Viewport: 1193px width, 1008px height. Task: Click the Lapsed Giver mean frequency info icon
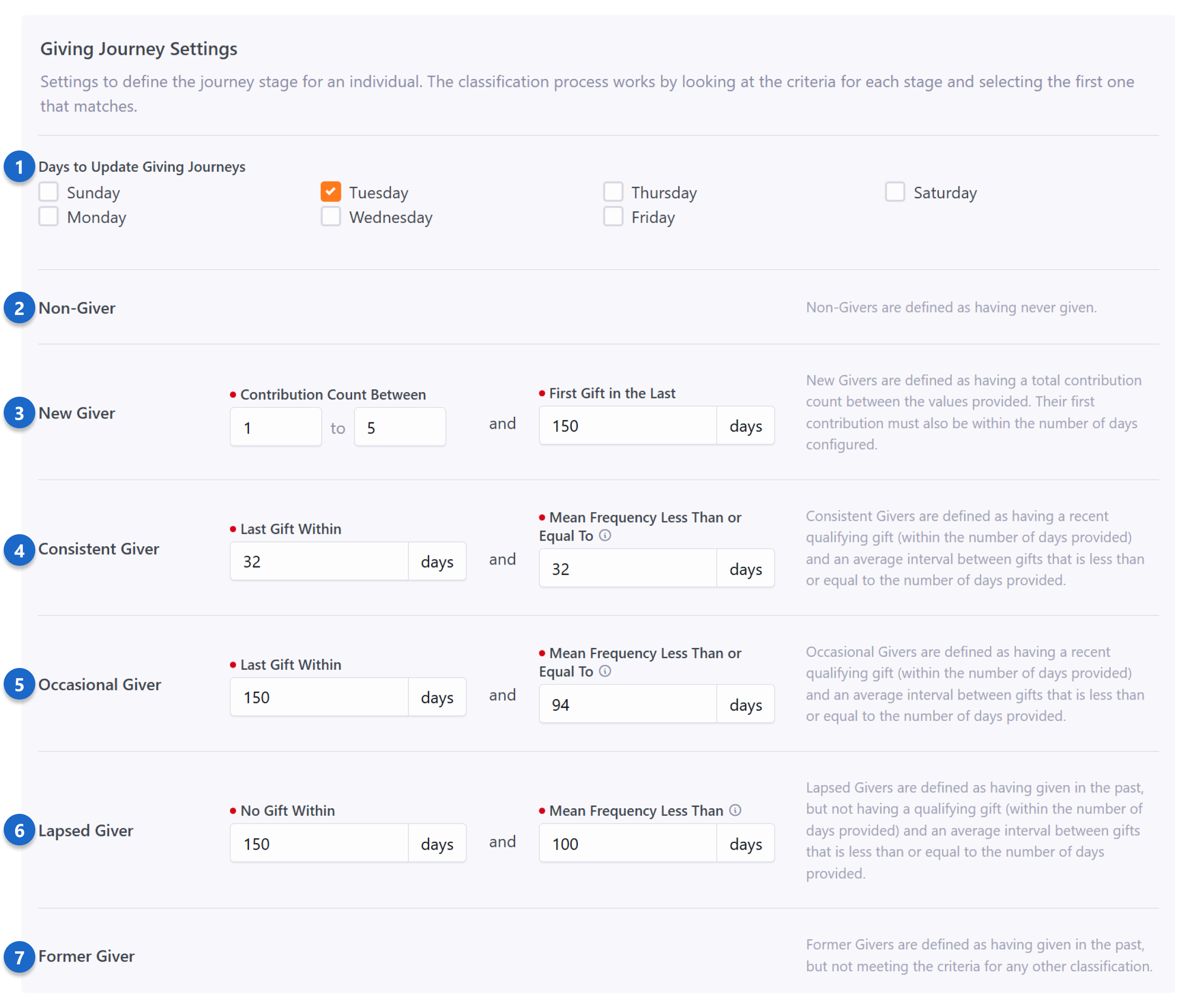pos(736,810)
